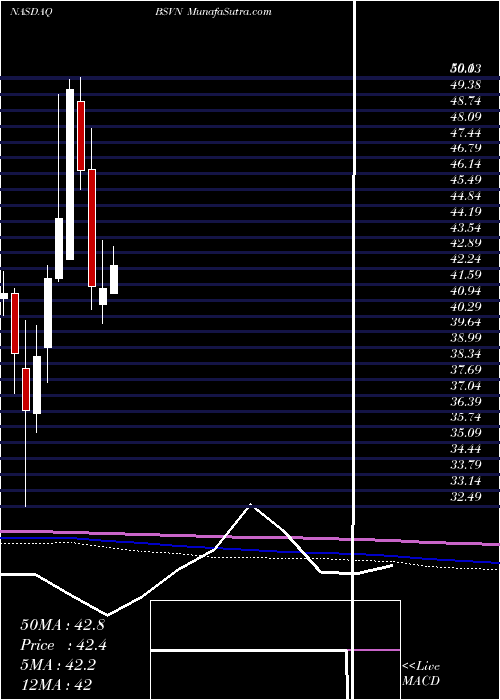Click the 49.38 price axis label
This screenshot has height=700, width=500.
[x=466, y=85]
